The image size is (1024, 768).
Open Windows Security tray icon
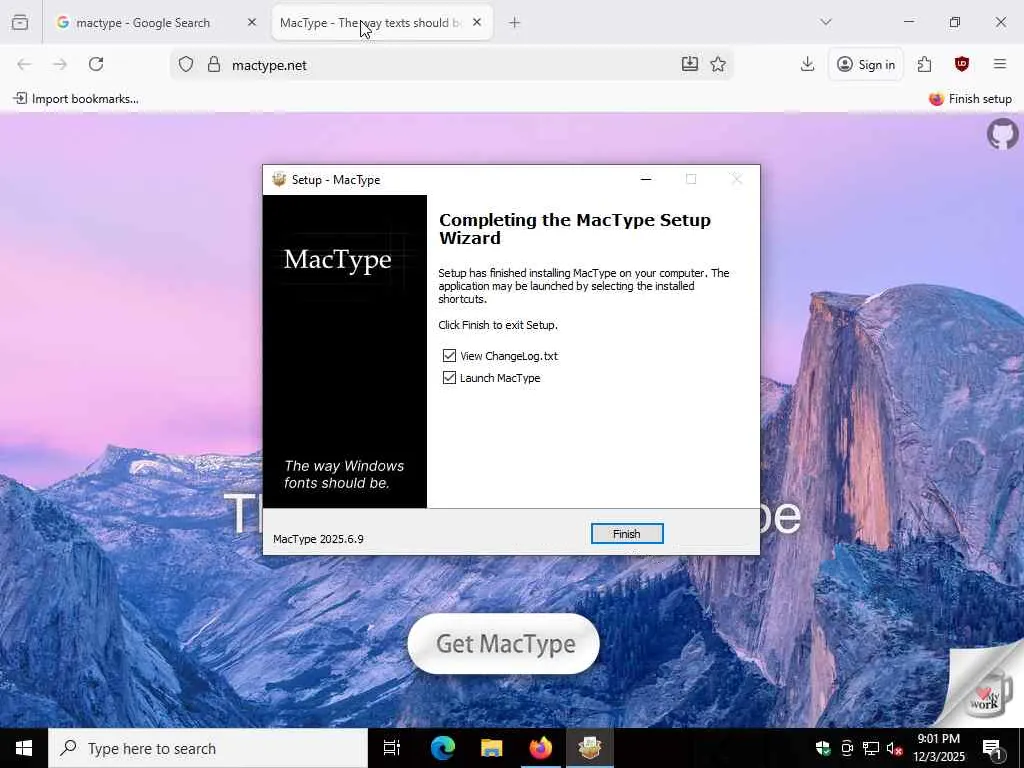coord(823,748)
